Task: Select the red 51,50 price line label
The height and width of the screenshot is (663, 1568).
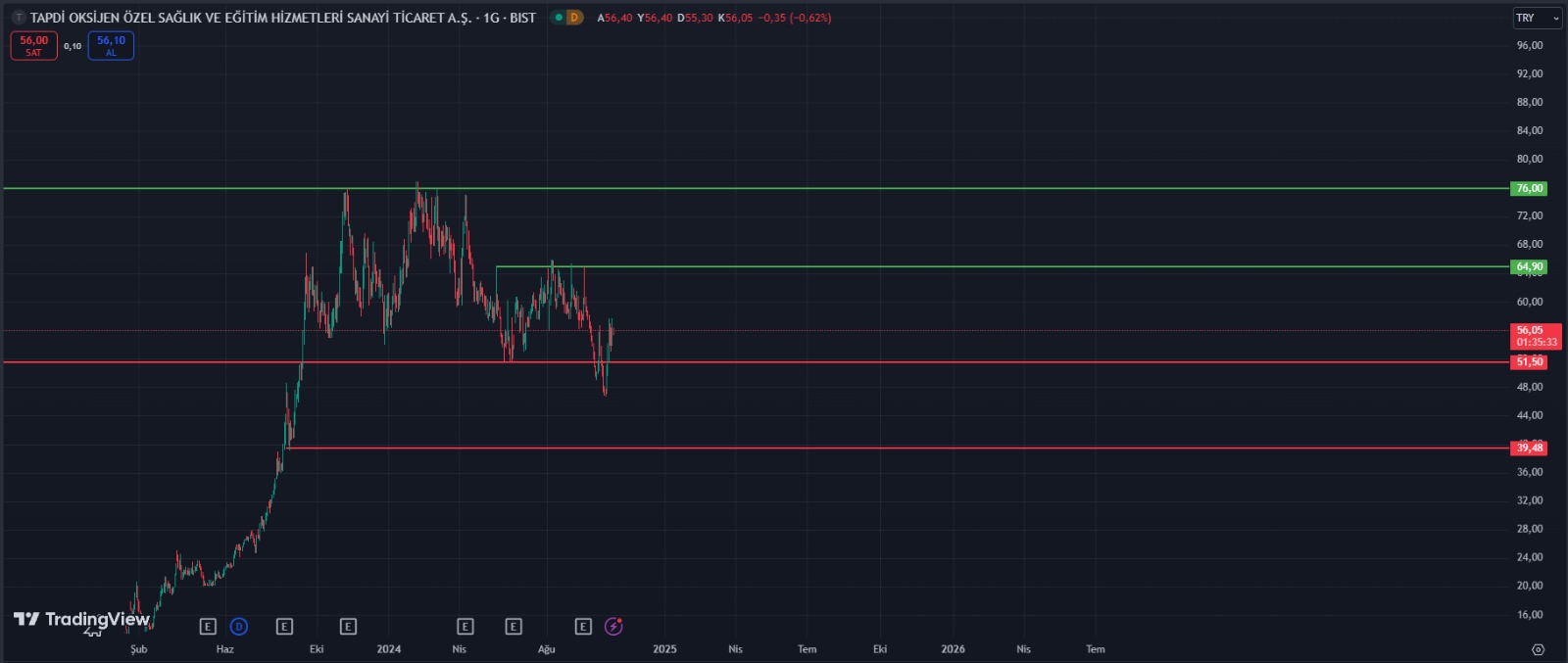Action: (1529, 362)
